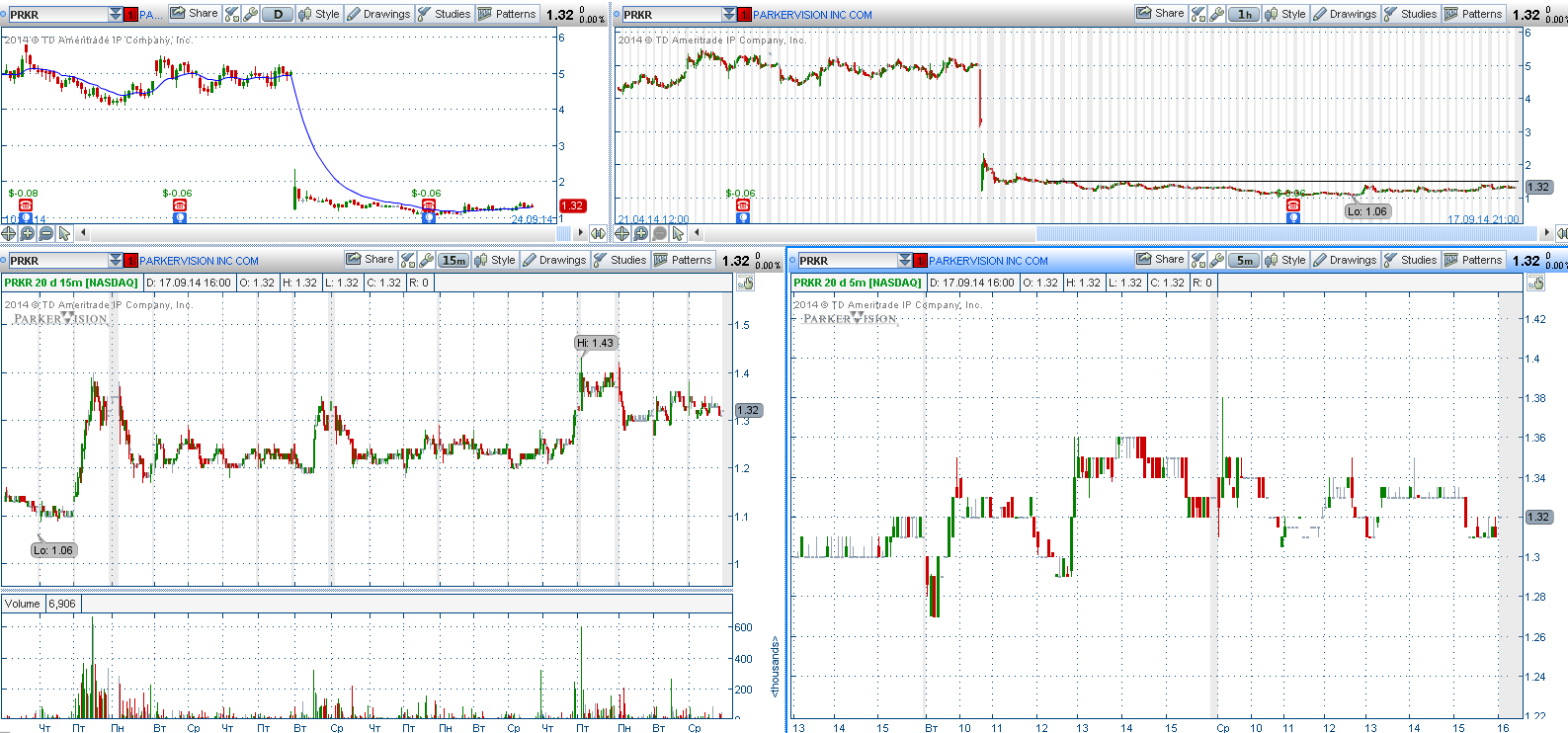The image size is (1568, 733).
Task: Click Style candlestick icon in daily chart
Action: pyautogui.click(x=305, y=14)
